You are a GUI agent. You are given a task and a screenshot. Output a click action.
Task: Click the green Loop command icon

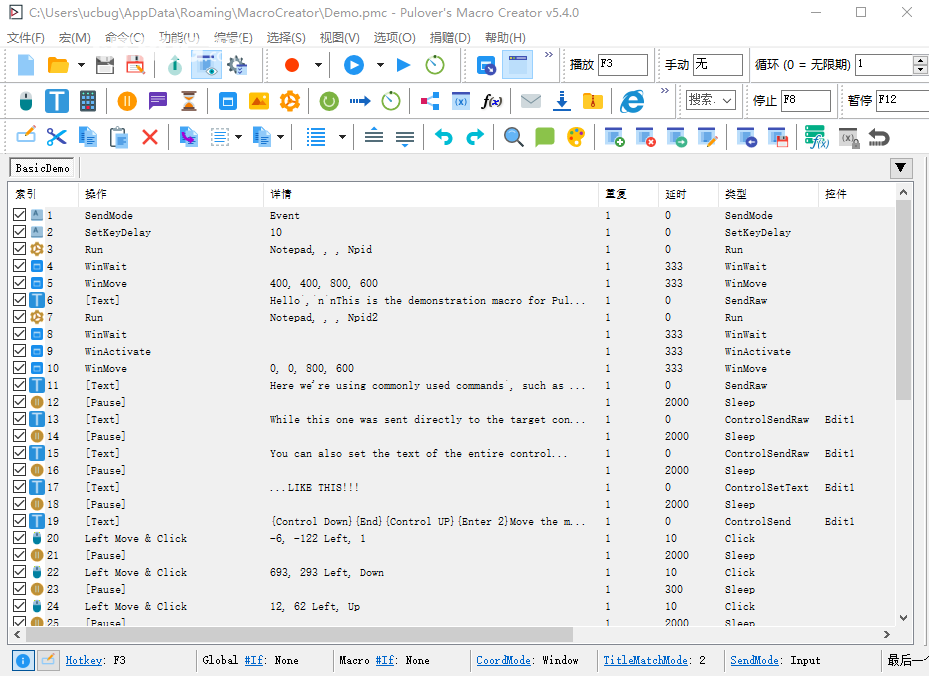coord(329,101)
